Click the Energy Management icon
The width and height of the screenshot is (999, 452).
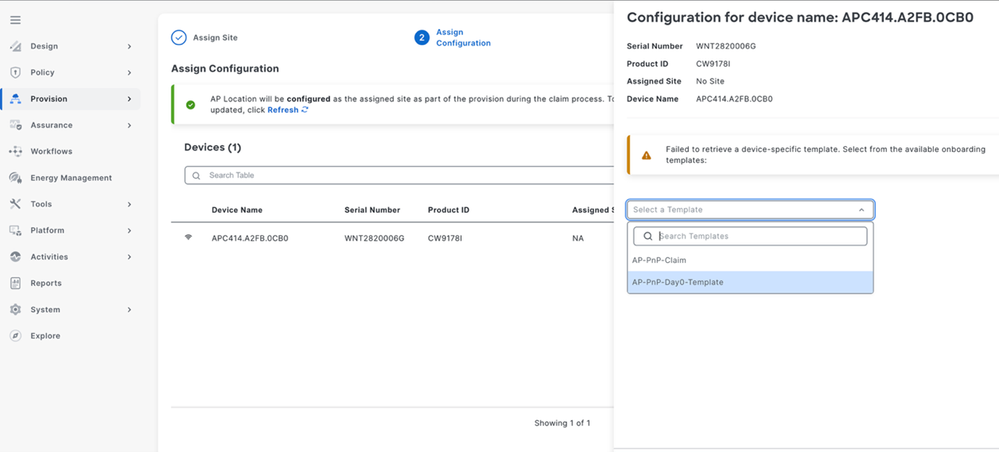pos(16,178)
